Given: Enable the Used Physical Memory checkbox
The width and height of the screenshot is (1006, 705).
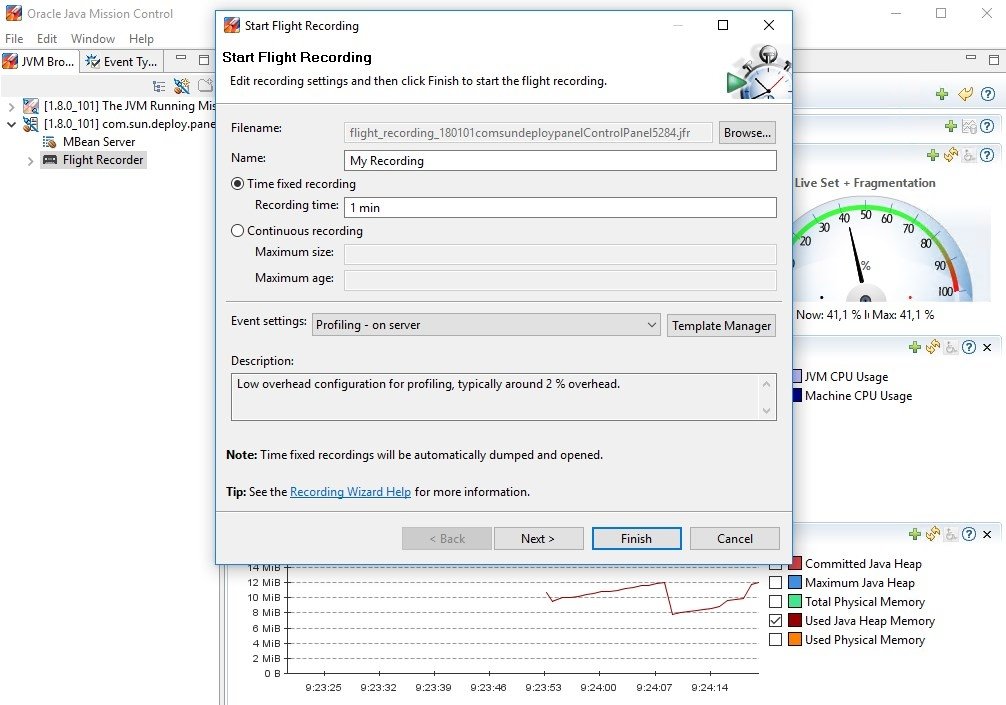Looking at the screenshot, I should coord(775,640).
